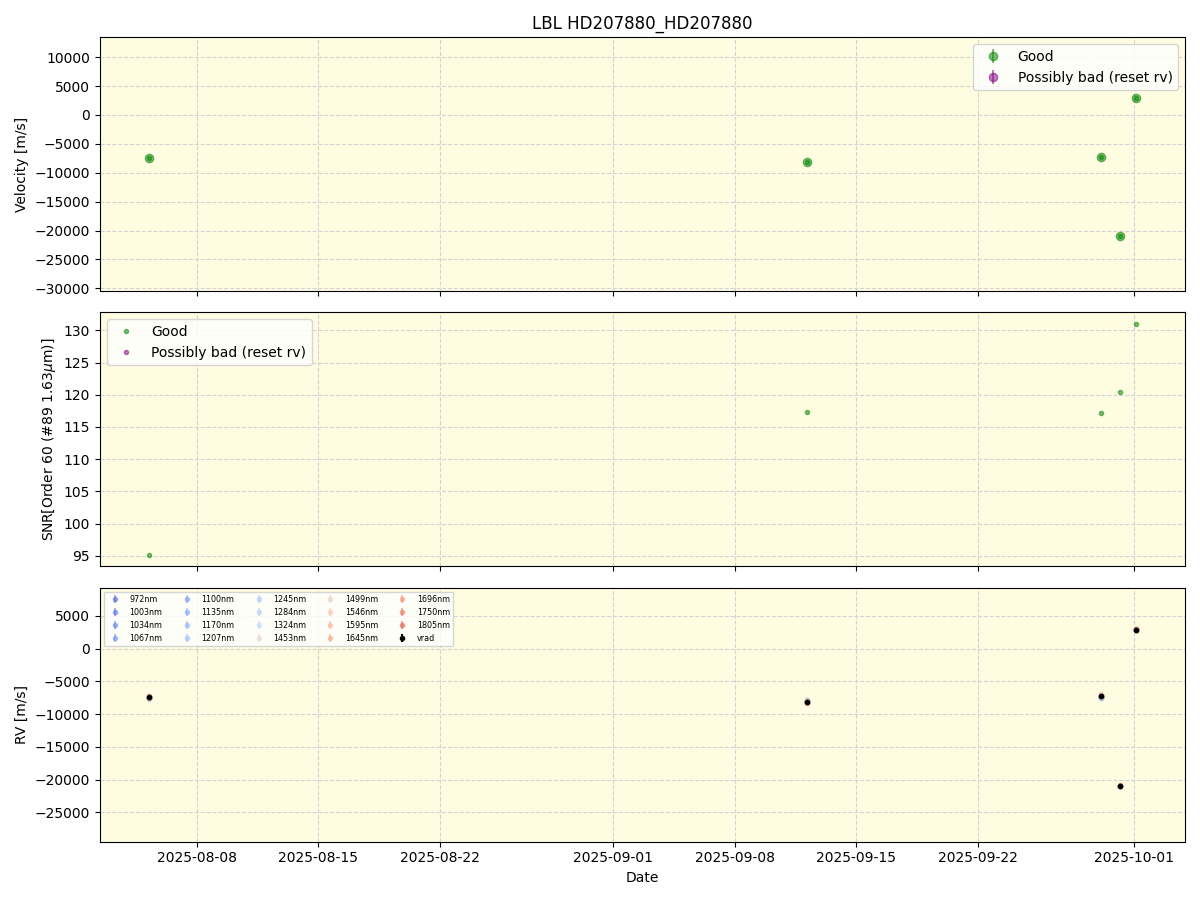Click the 1170nm legend marker
The height and width of the screenshot is (900, 1200).
pyautogui.click(x=187, y=625)
